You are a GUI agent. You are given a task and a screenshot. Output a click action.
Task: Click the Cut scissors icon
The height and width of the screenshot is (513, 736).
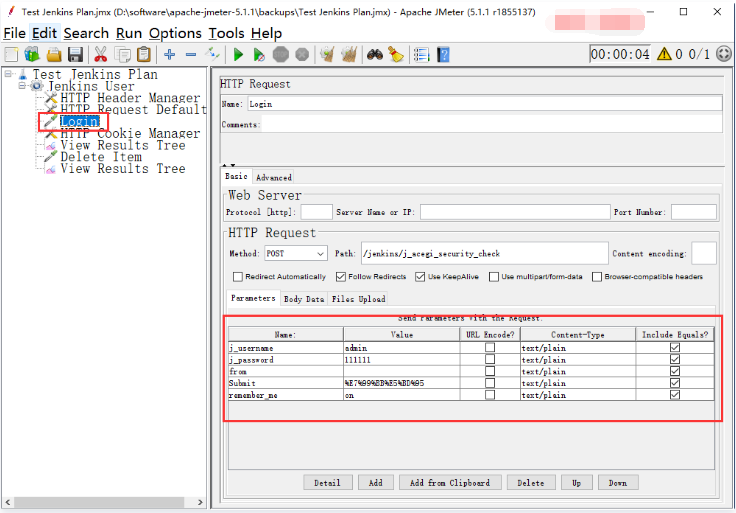100,55
